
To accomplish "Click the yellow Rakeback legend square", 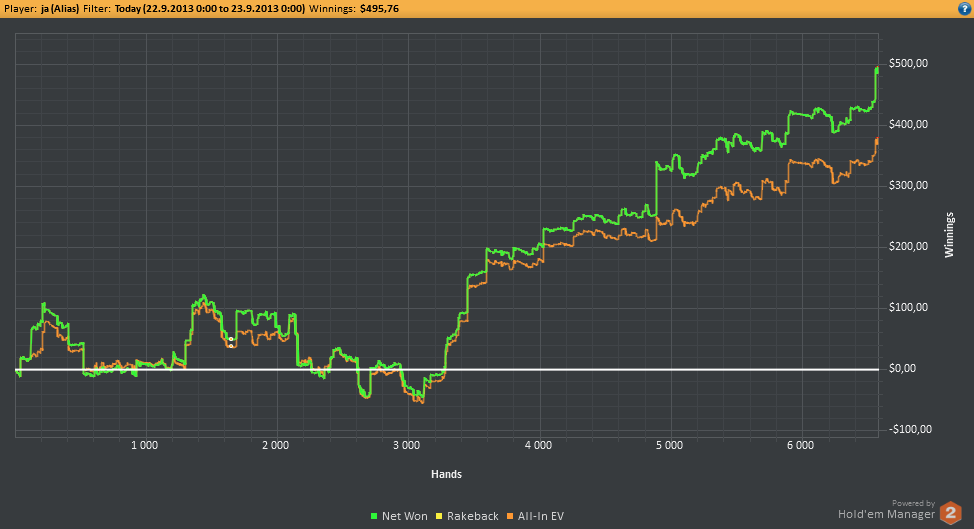I will (x=443, y=516).
